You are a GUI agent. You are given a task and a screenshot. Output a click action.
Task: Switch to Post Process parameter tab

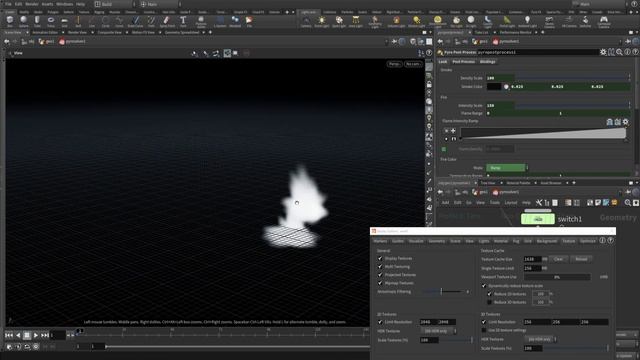coord(464,62)
